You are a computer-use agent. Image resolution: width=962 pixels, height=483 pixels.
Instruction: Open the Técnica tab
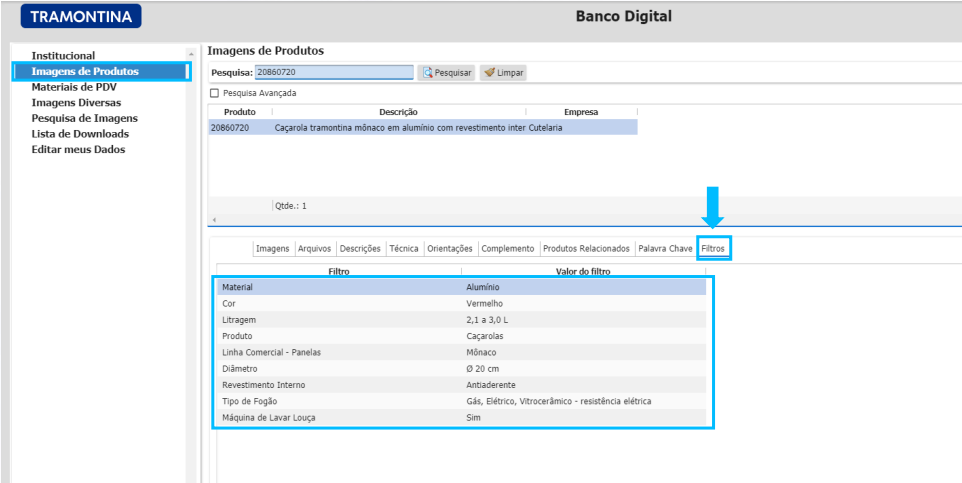404,249
